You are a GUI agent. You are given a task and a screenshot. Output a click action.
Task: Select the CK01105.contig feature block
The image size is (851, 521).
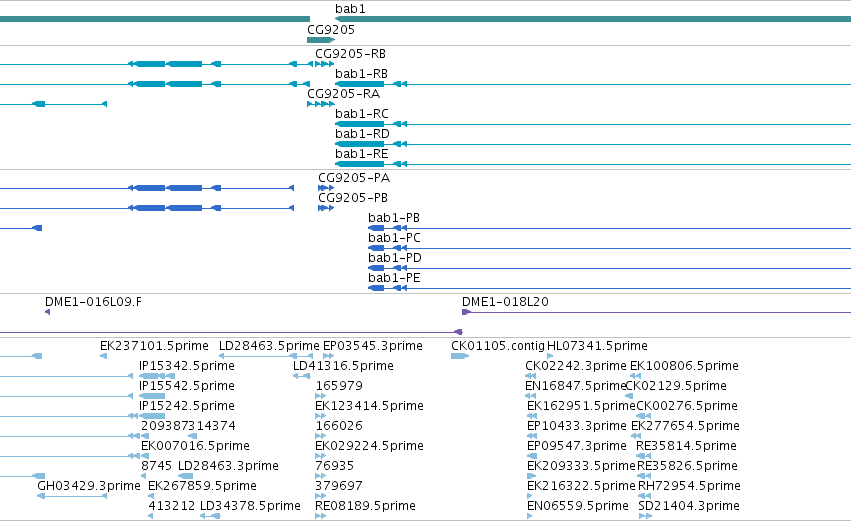click(x=460, y=356)
